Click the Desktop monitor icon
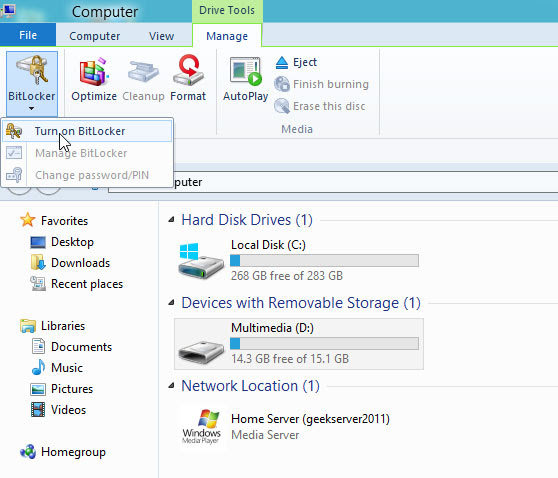This screenshot has width=558, height=478. coord(38,242)
